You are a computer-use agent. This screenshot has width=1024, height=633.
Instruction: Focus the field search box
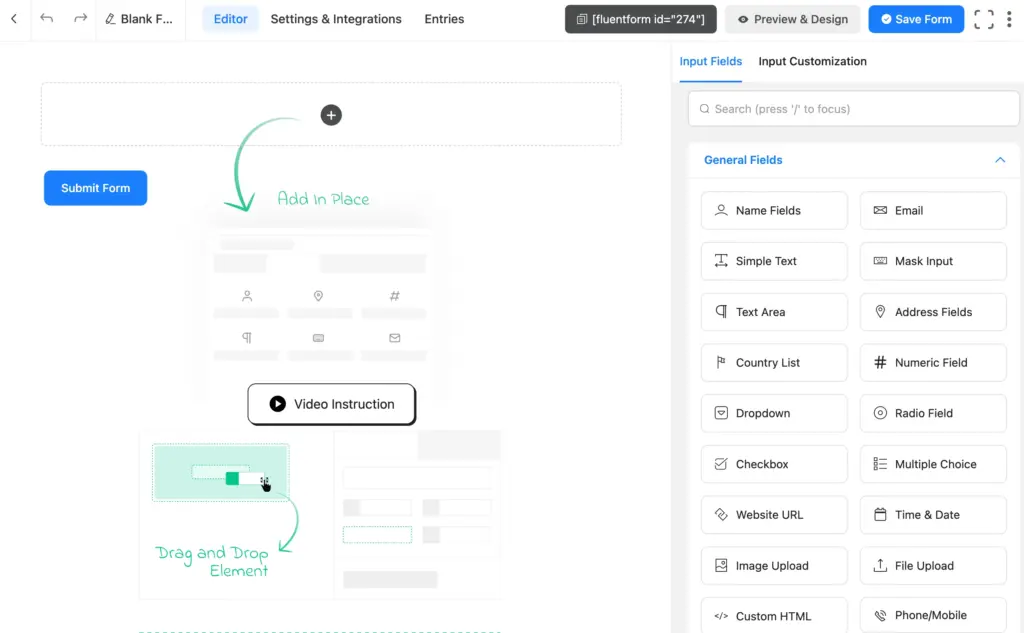click(x=853, y=108)
